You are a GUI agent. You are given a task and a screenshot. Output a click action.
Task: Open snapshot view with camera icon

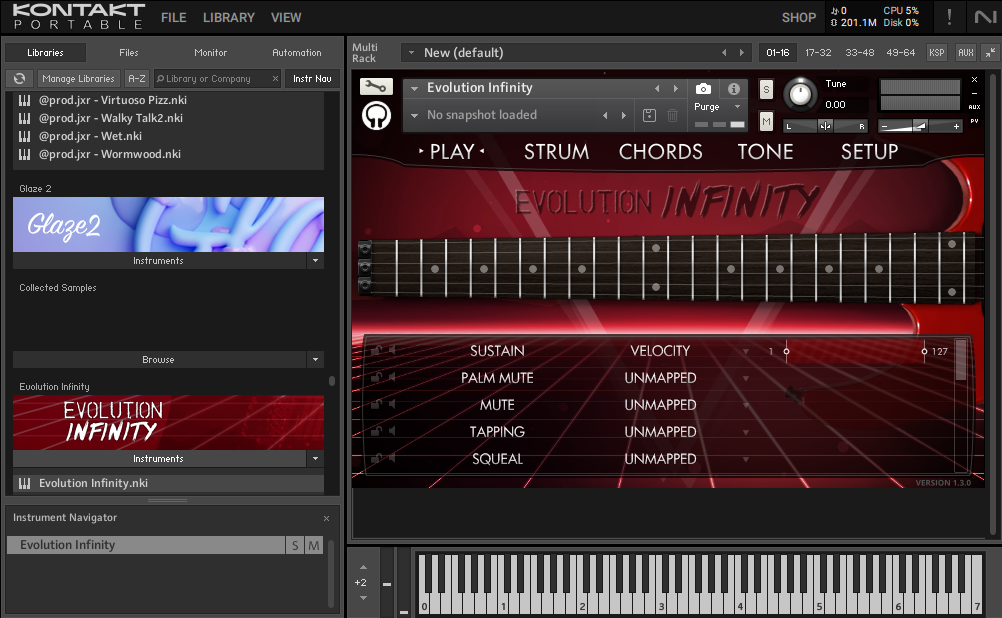[x=703, y=89]
